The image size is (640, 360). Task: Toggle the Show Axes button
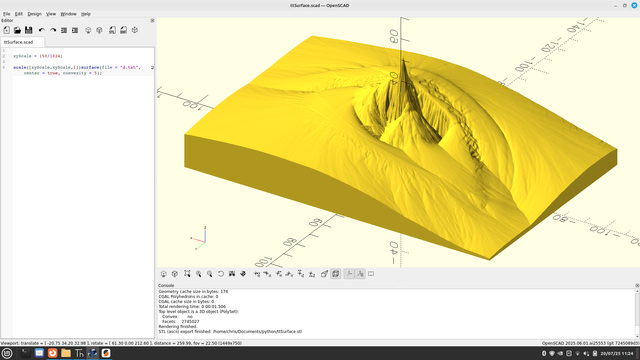coord(349,274)
